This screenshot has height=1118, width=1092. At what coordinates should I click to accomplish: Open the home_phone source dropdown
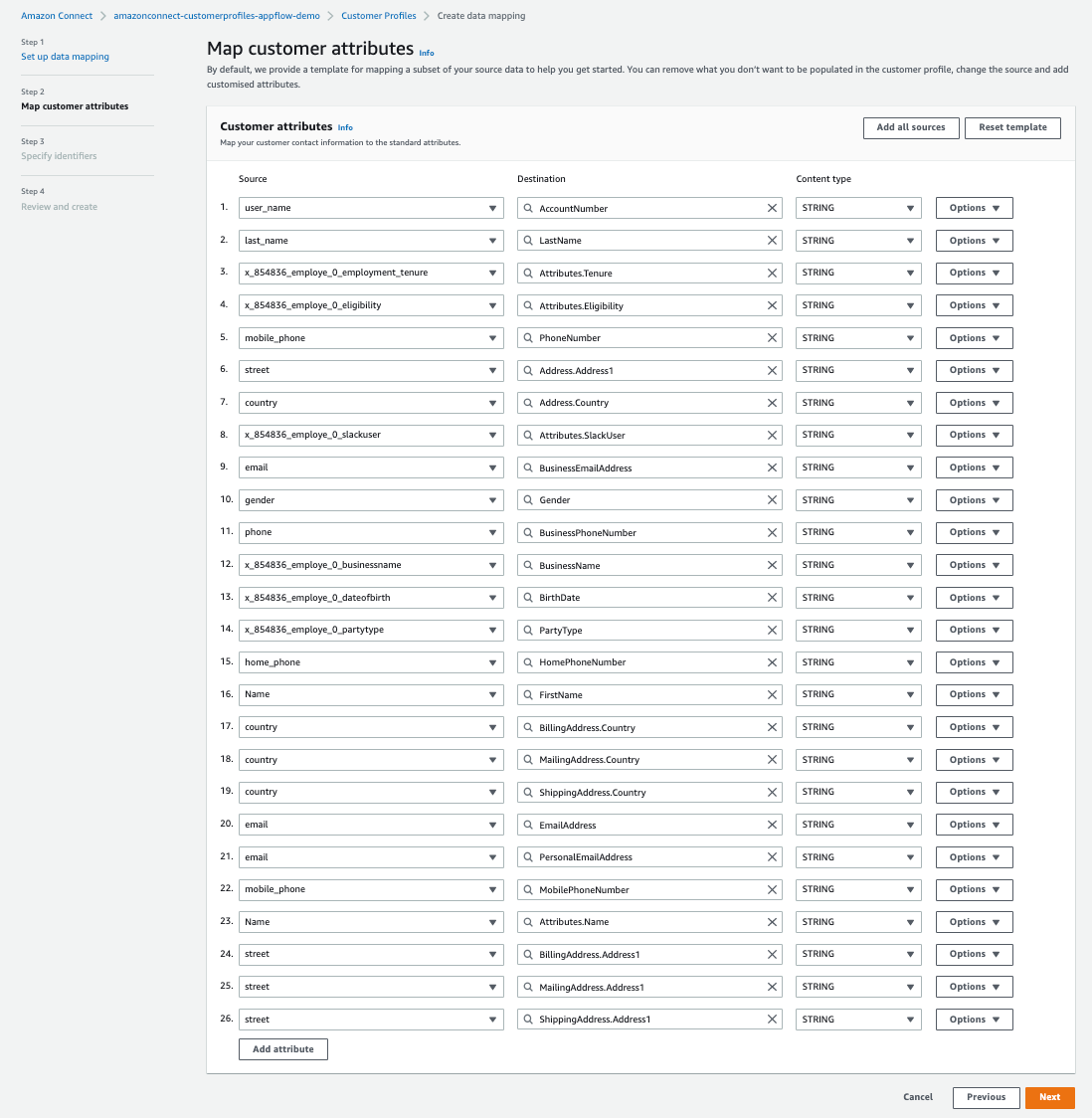pos(371,662)
